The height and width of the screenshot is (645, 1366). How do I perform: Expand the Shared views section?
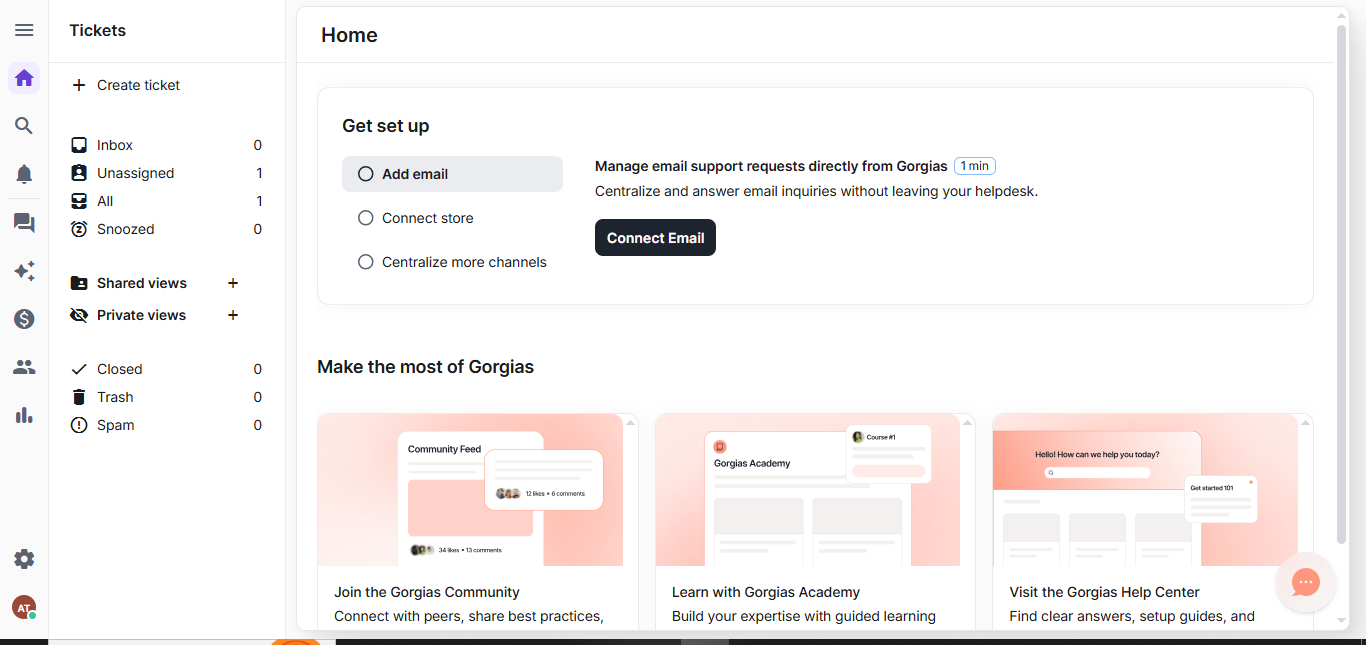point(142,283)
